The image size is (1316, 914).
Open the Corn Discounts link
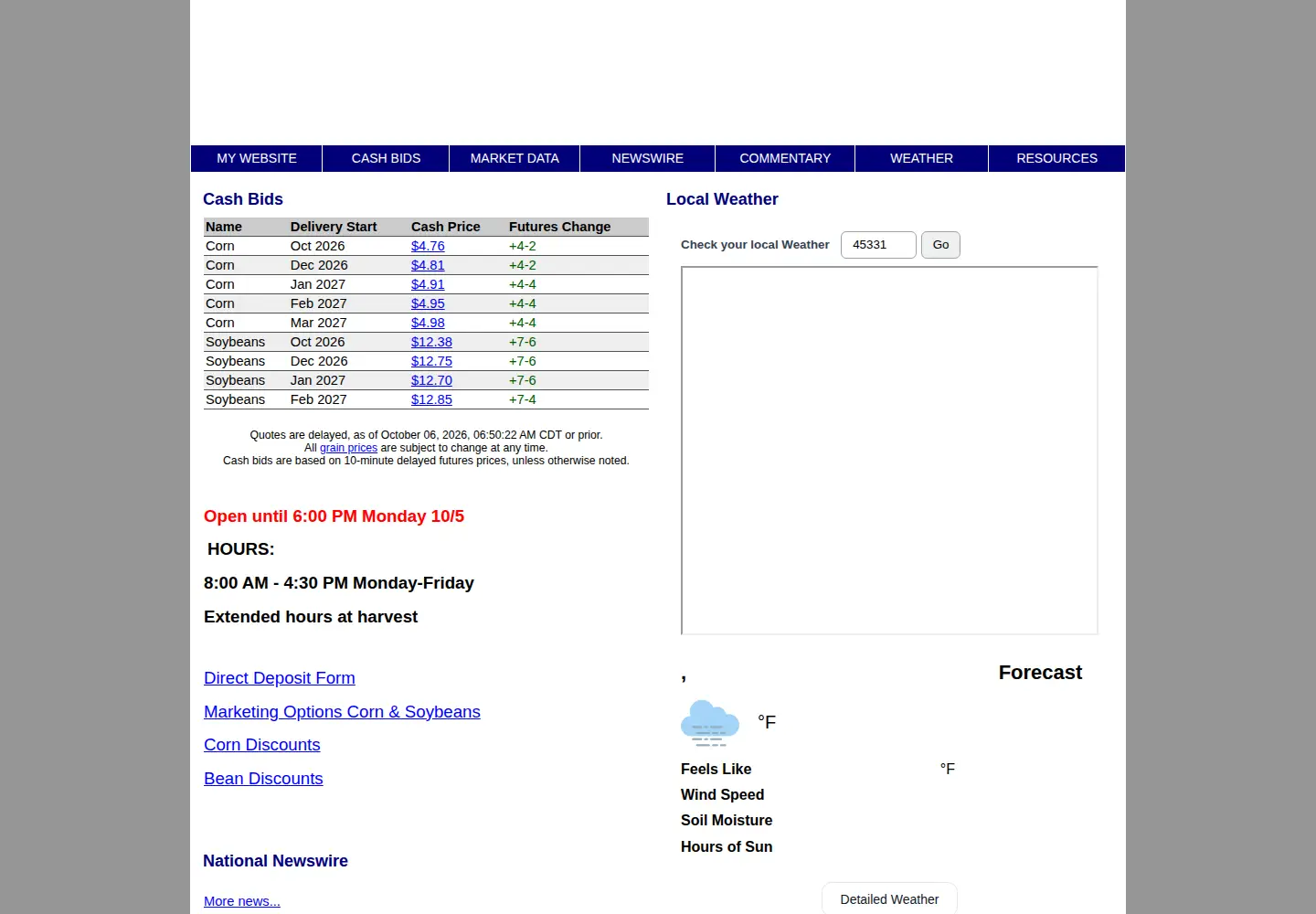tap(262, 745)
